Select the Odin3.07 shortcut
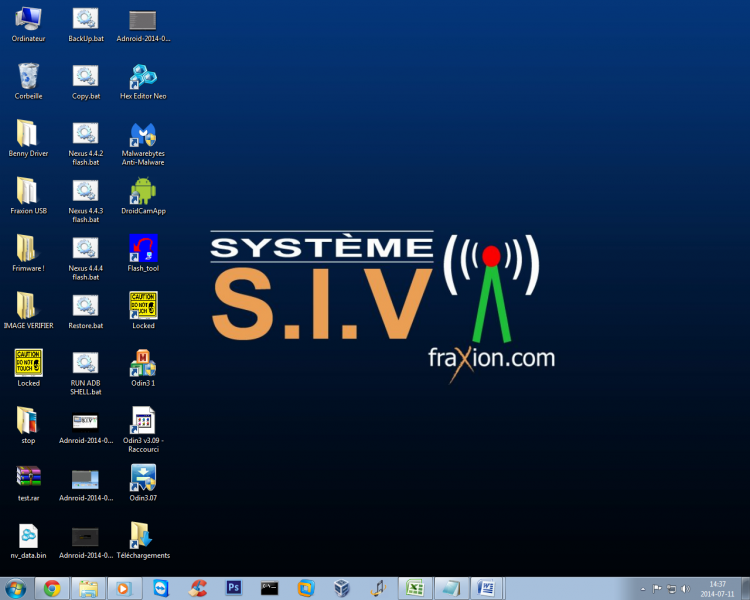 [143, 483]
